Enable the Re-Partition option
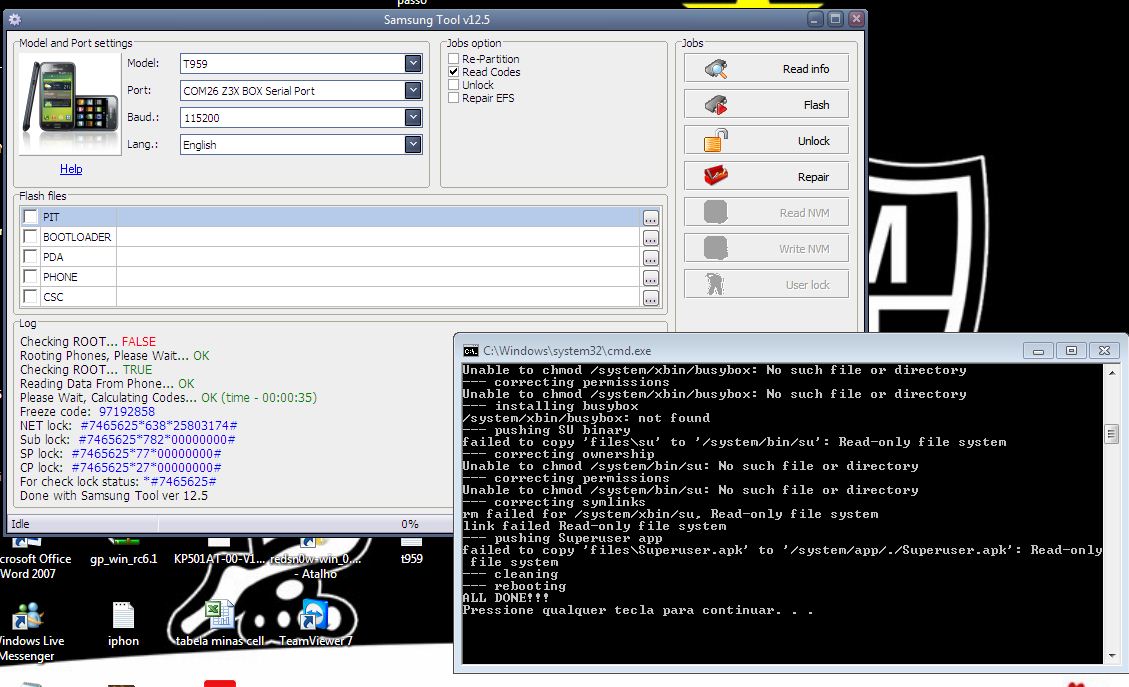Viewport: 1129px width, 687px height. (x=454, y=58)
